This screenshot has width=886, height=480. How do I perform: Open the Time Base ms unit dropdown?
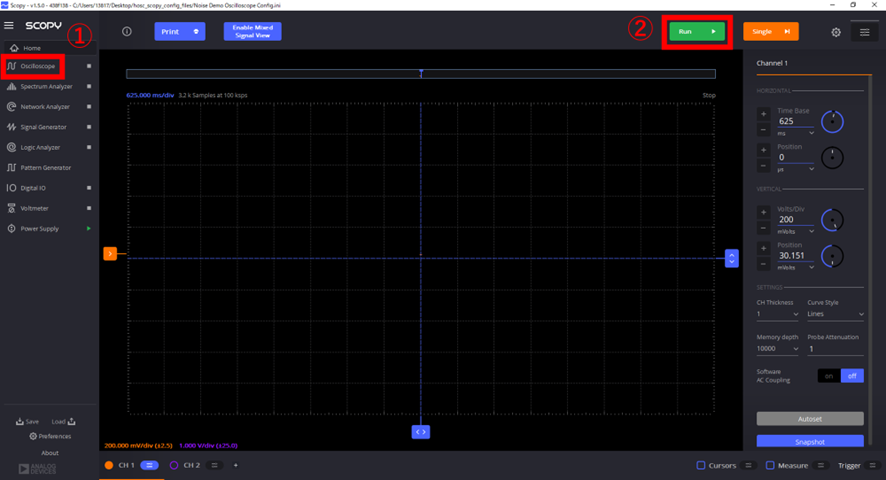coord(796,133)
